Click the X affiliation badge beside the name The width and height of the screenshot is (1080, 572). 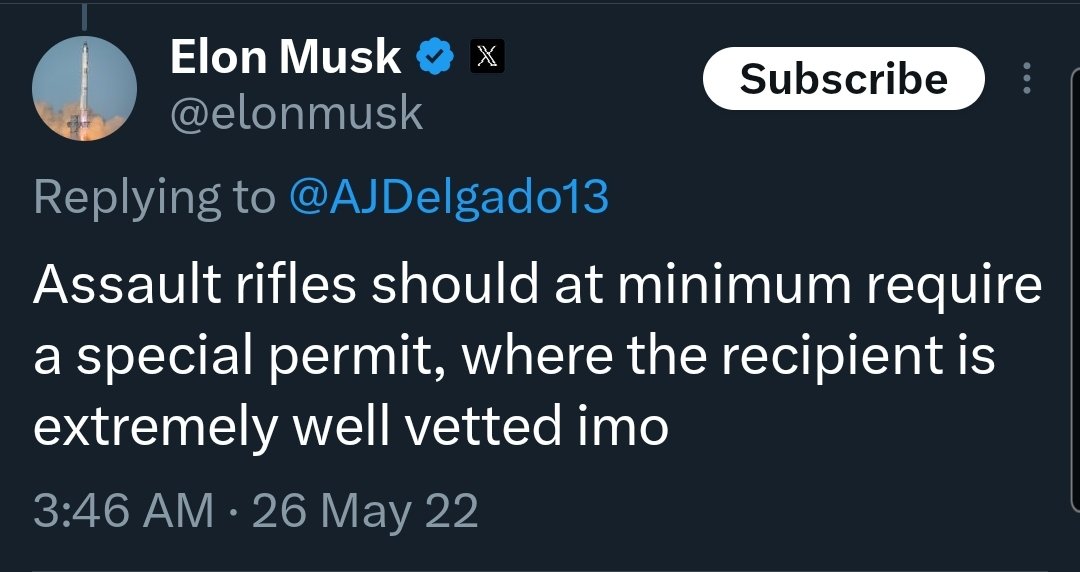tap(487, 57)
